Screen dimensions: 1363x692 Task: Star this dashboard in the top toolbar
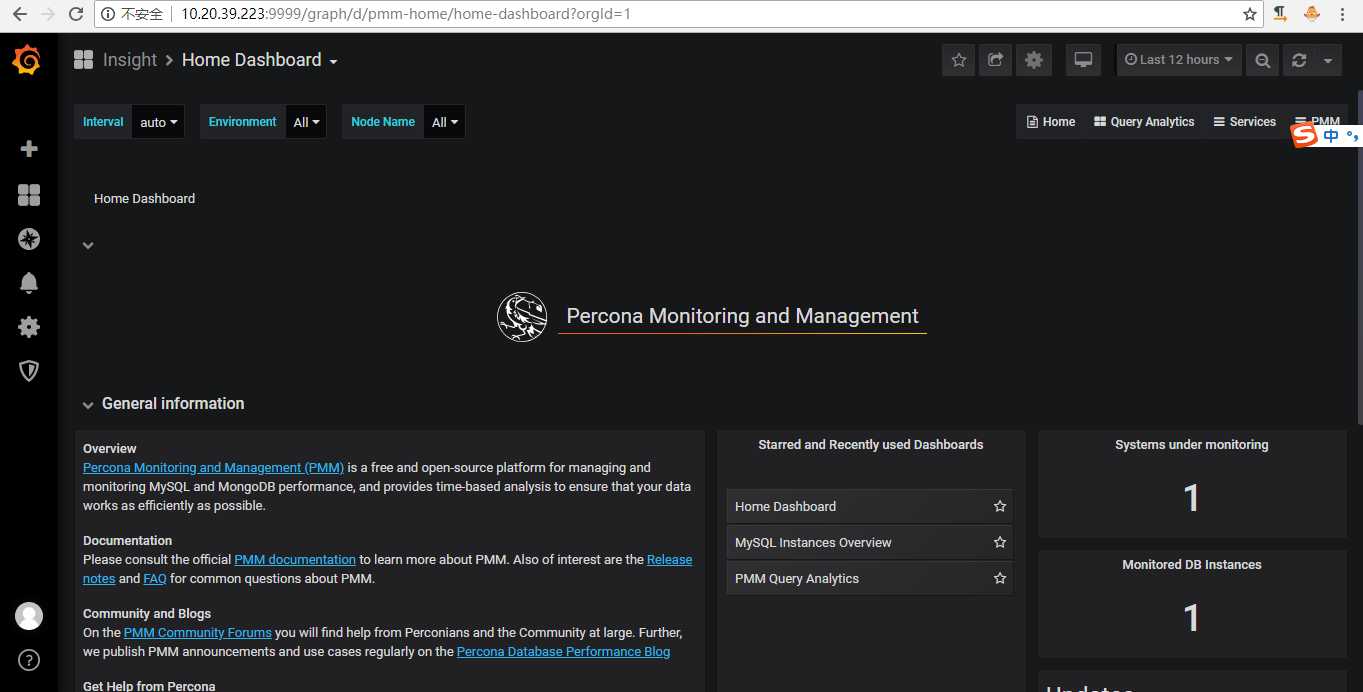[x=958, y=60]
